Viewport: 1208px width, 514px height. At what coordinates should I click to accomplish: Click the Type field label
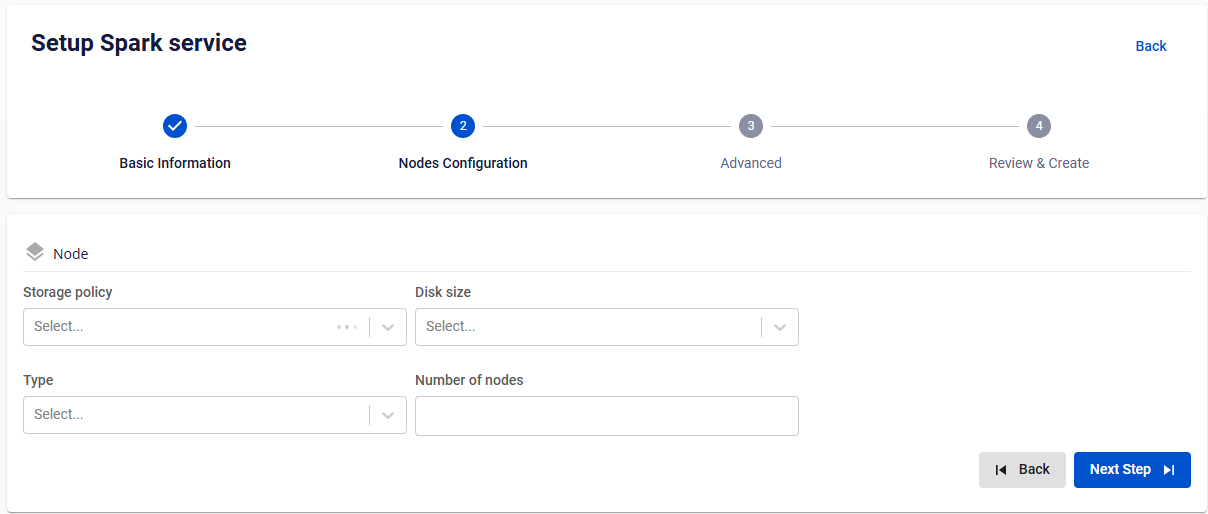click(38, 380)
